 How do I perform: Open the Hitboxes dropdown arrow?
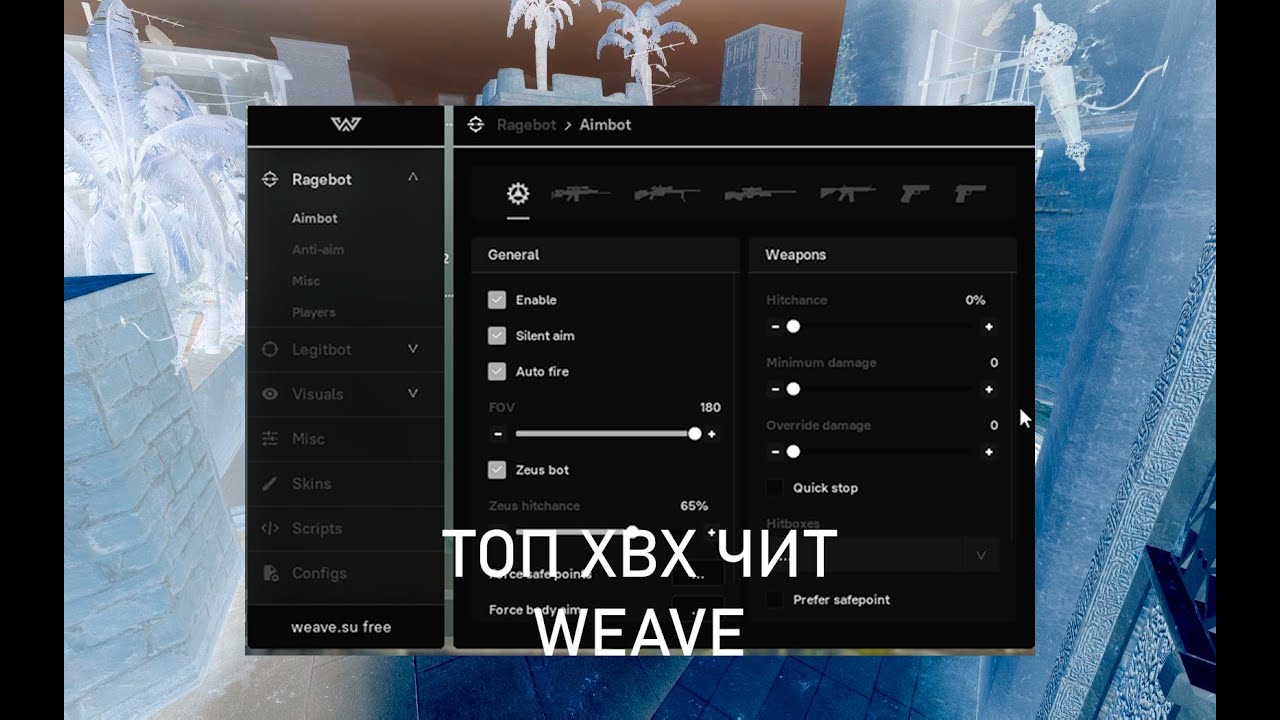[x=981, y=555]
